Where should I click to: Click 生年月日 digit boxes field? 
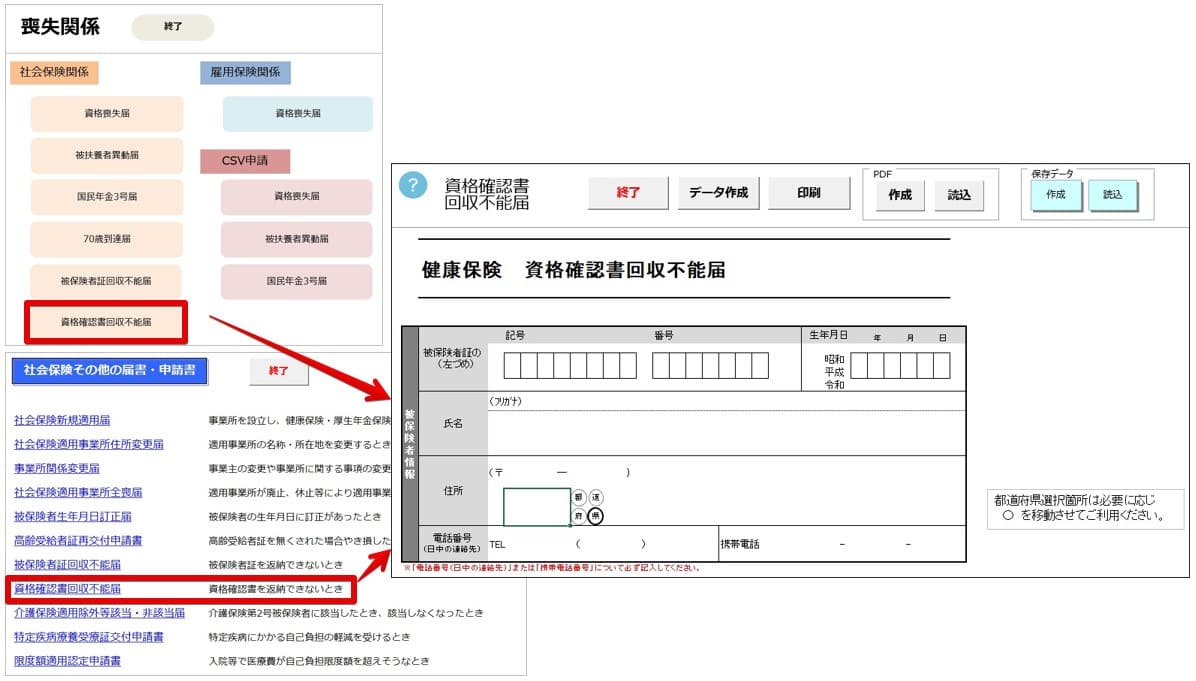tap(900, 366)
